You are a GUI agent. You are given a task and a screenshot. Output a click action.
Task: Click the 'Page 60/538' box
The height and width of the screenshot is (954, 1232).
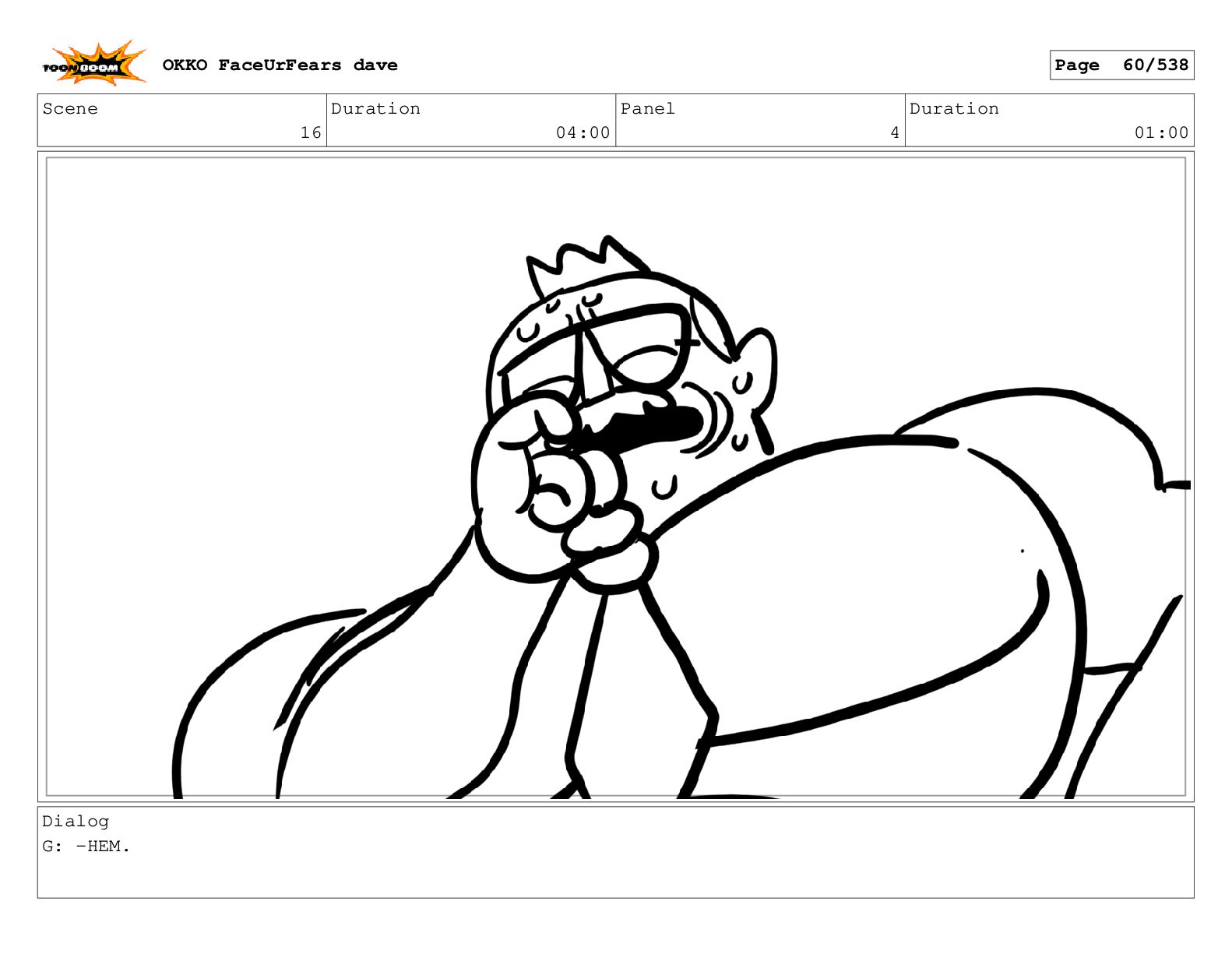point(1121,65)
